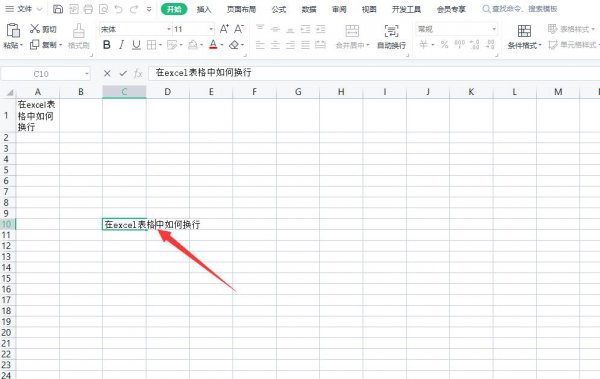600x379 pixels.
Task: Click the Save icon in quick access toolbar
Action: [58, 9]
